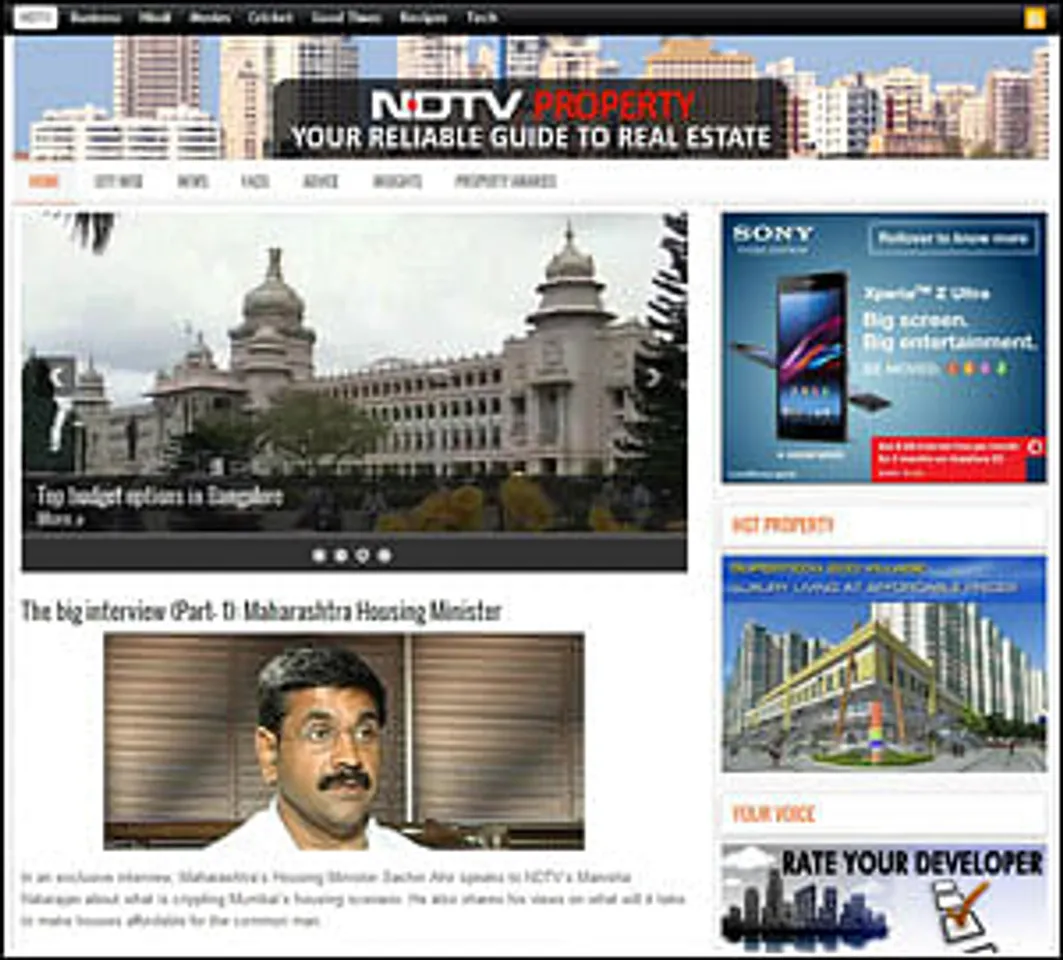Open Movies in the top bar
The width and height of the screenshot is (1063, 960).
[209, 18]
